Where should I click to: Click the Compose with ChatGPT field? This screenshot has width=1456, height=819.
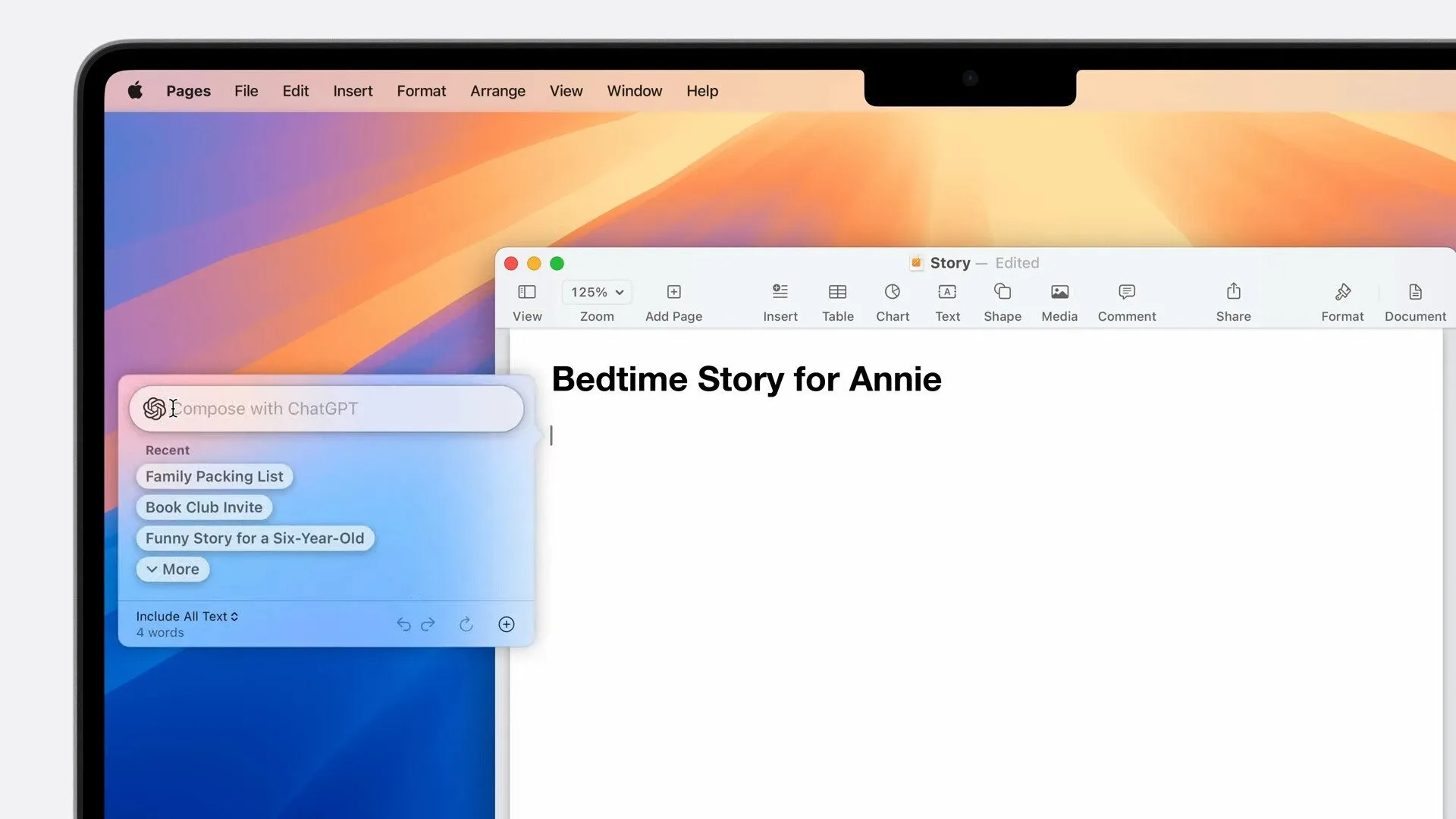point(326,409)
